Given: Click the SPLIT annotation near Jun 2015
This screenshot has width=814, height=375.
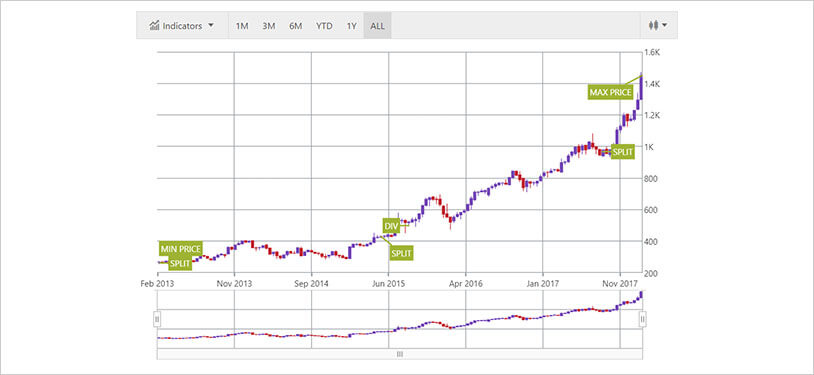Looking at the screenshot, I should click(401, 253).
